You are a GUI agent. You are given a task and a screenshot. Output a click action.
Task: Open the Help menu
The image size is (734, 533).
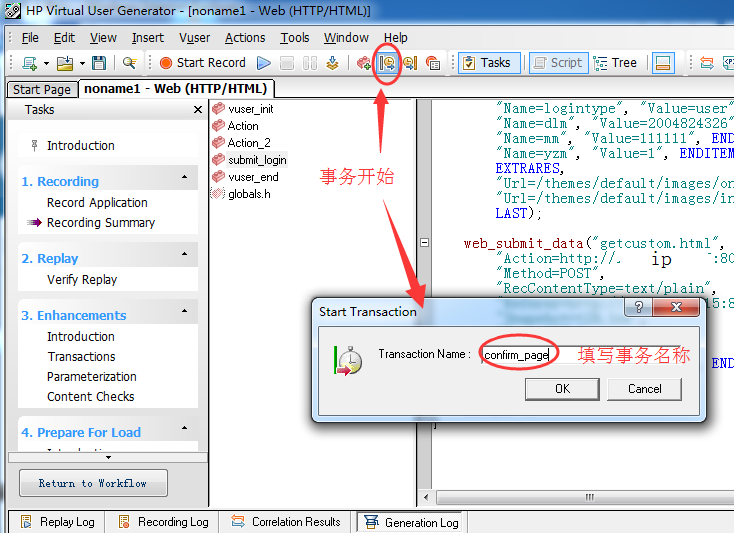click(396, 37)
